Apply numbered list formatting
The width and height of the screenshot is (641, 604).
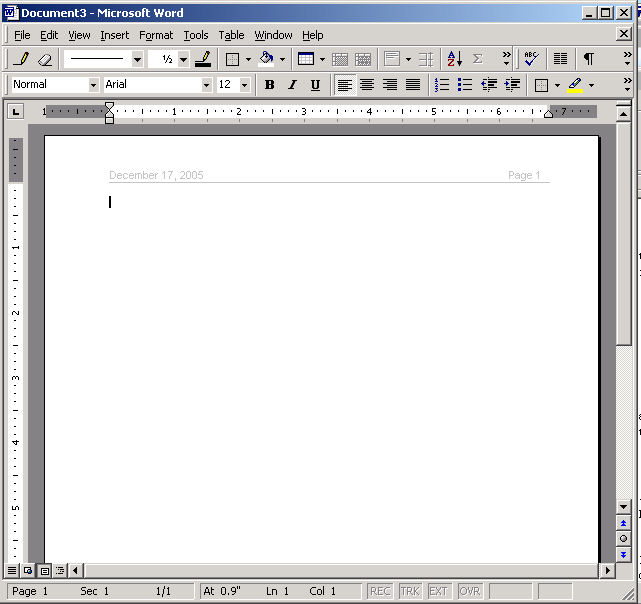click(x=442, y=85)
